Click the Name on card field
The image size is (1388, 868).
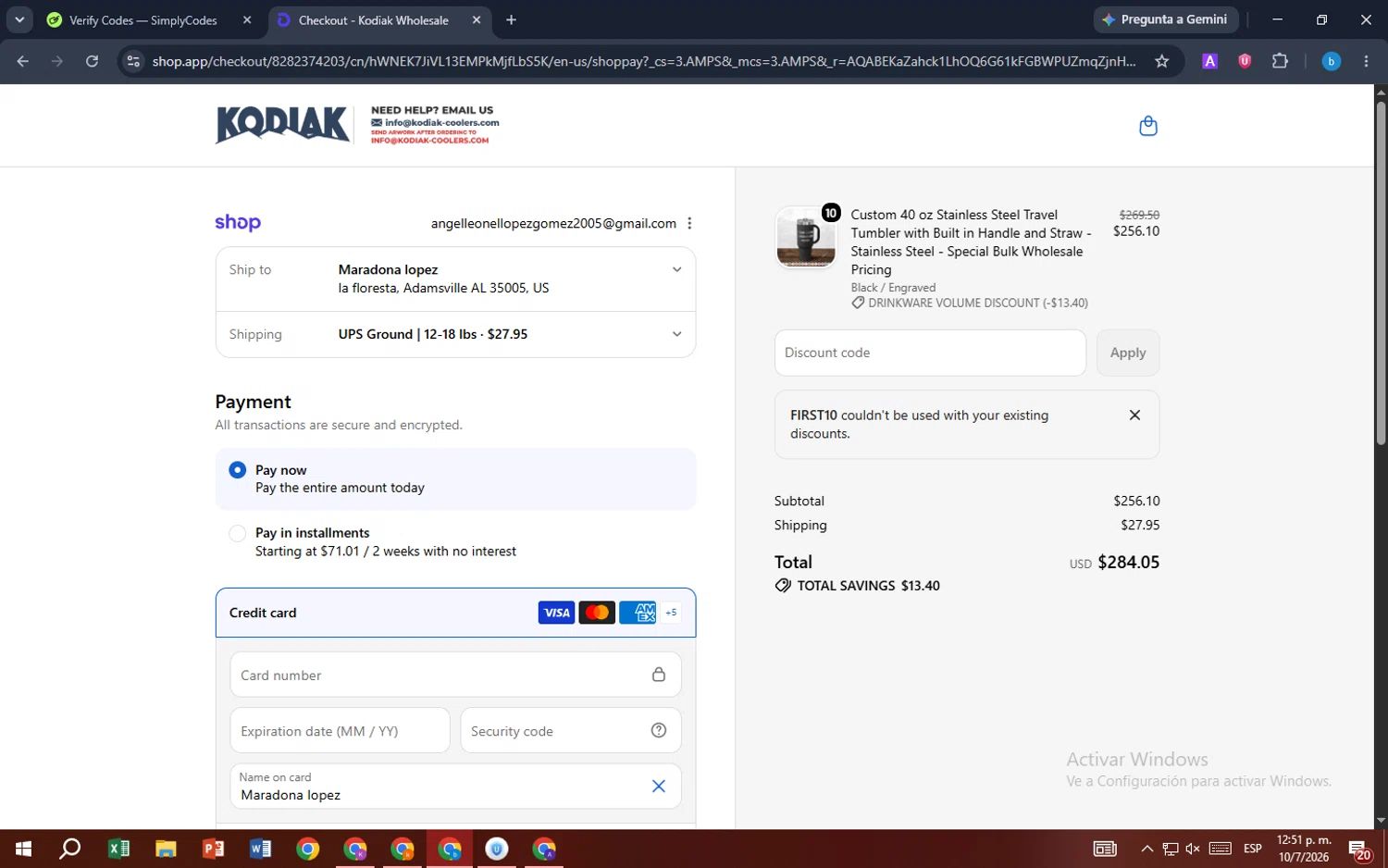(x=455, y=786)
